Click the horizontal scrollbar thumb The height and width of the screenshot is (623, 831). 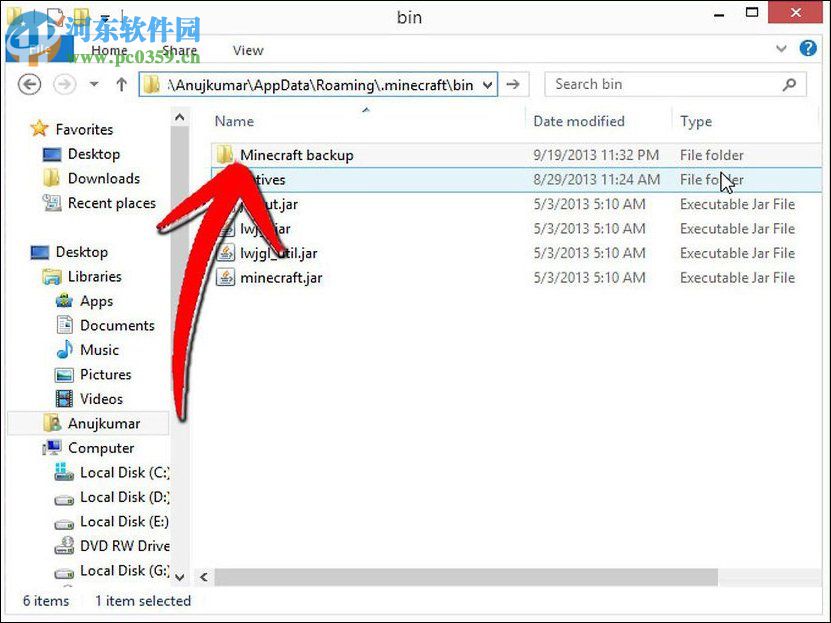click(x=466, y=577)
